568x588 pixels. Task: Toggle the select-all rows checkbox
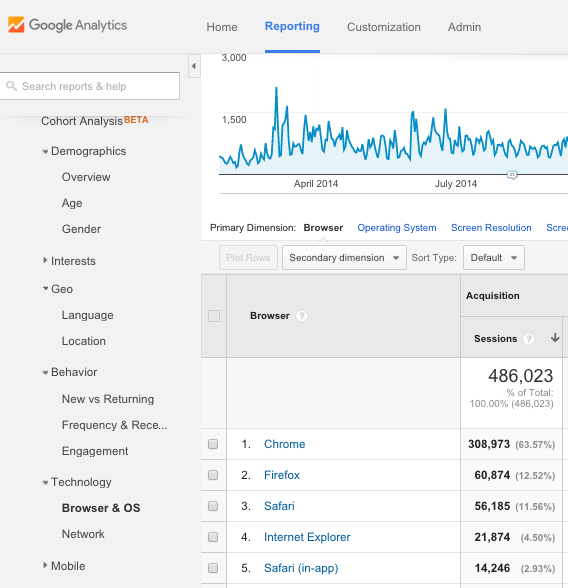(x=214, y=316)
